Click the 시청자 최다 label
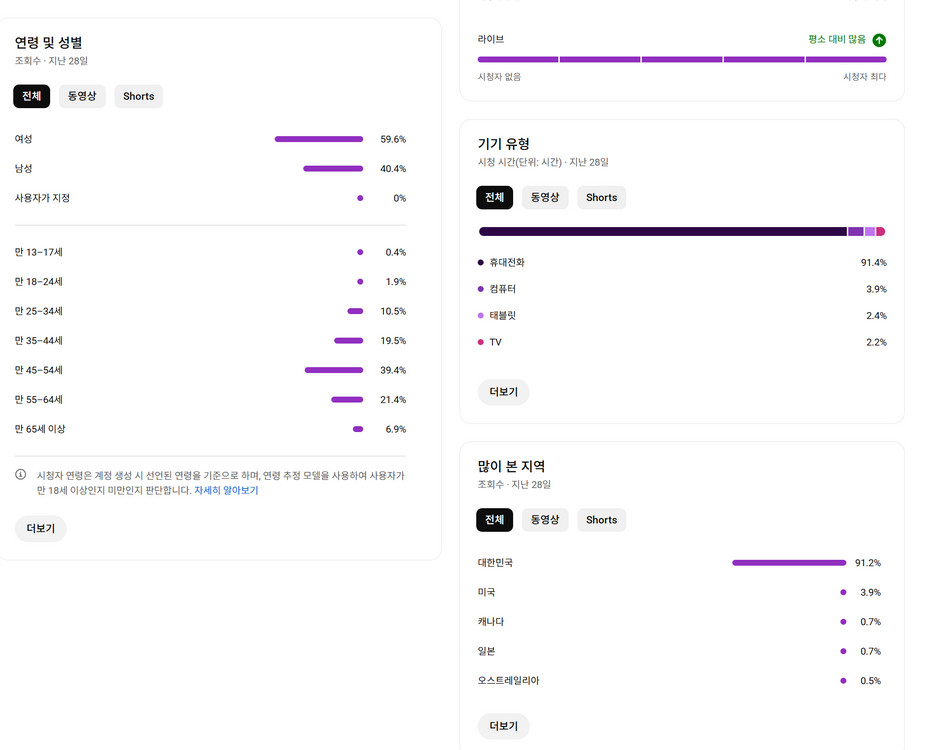Image resolution: width=934 pixels, height=750 pixels. [x=865, y=76]
